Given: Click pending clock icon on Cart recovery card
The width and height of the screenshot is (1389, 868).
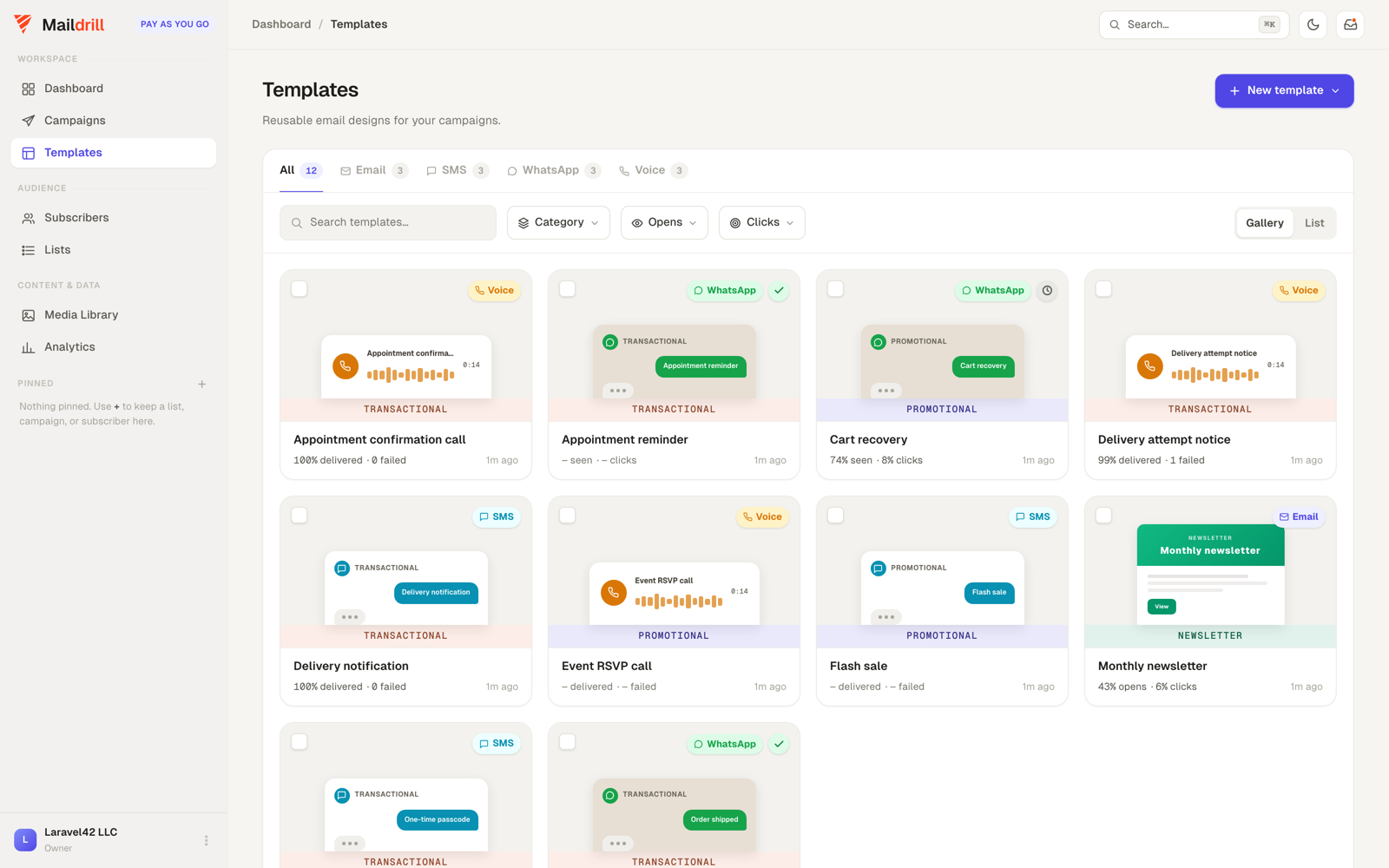Looking at the screenshot, I should point(1047,291).
